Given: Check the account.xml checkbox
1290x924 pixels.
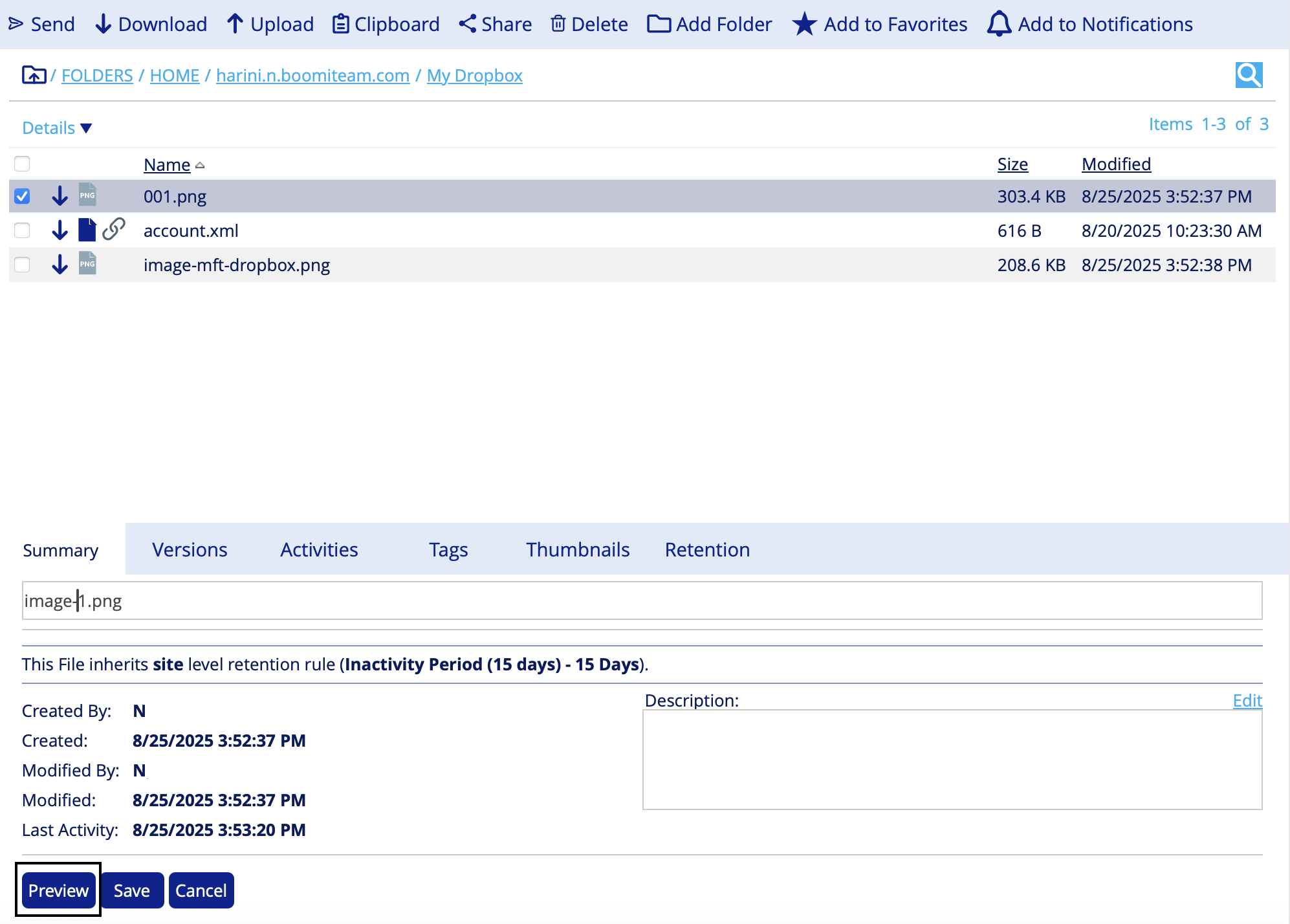Looking at the screenshot, I should (x=22, y=230).
